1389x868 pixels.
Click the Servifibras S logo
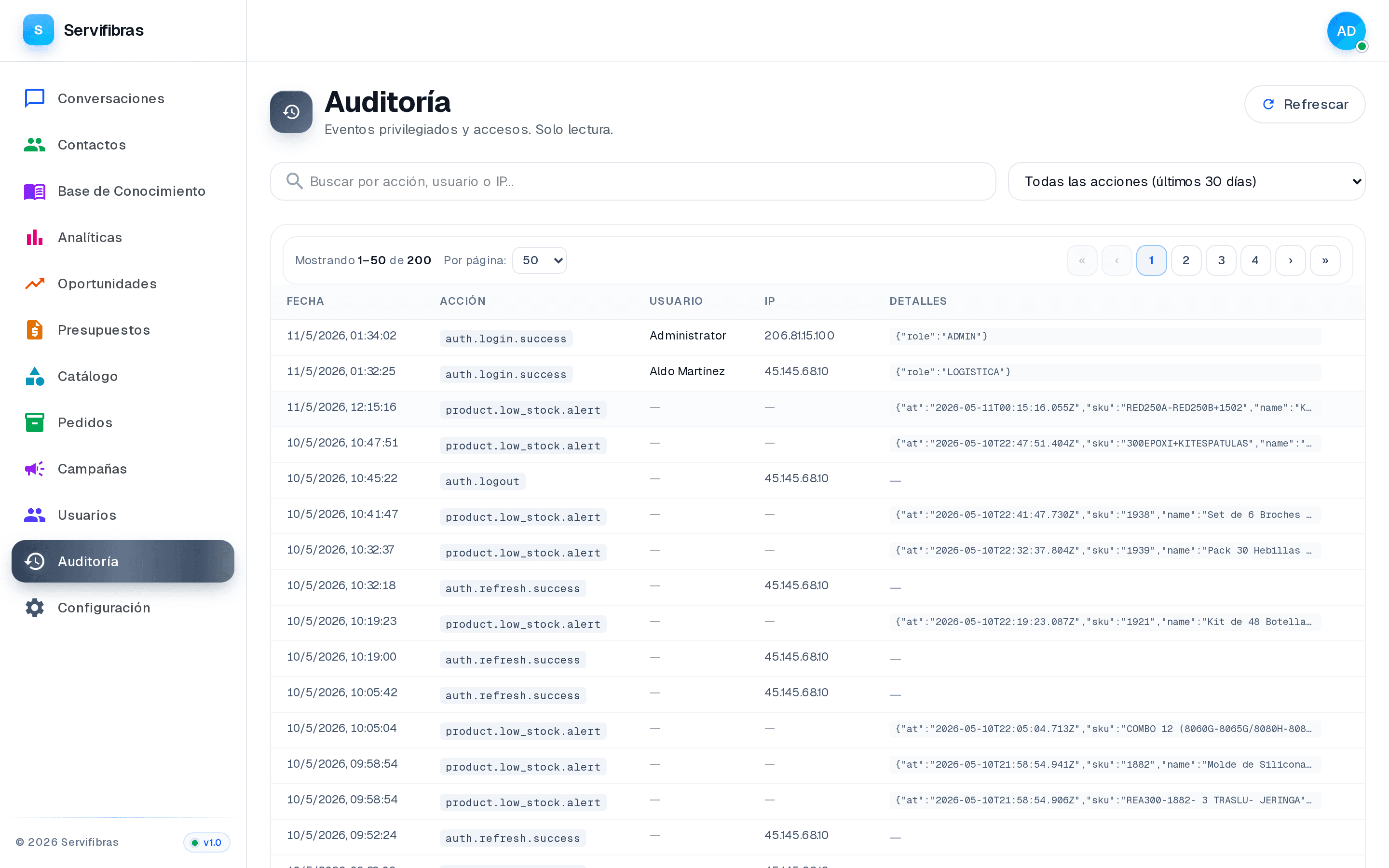[39, 30]
